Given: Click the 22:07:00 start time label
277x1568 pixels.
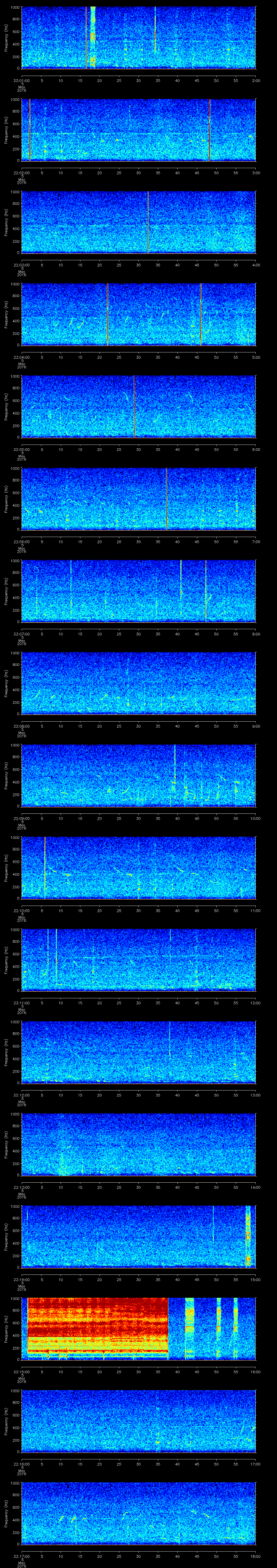Looking at the screenshot, I should click(x=21, y=634).
